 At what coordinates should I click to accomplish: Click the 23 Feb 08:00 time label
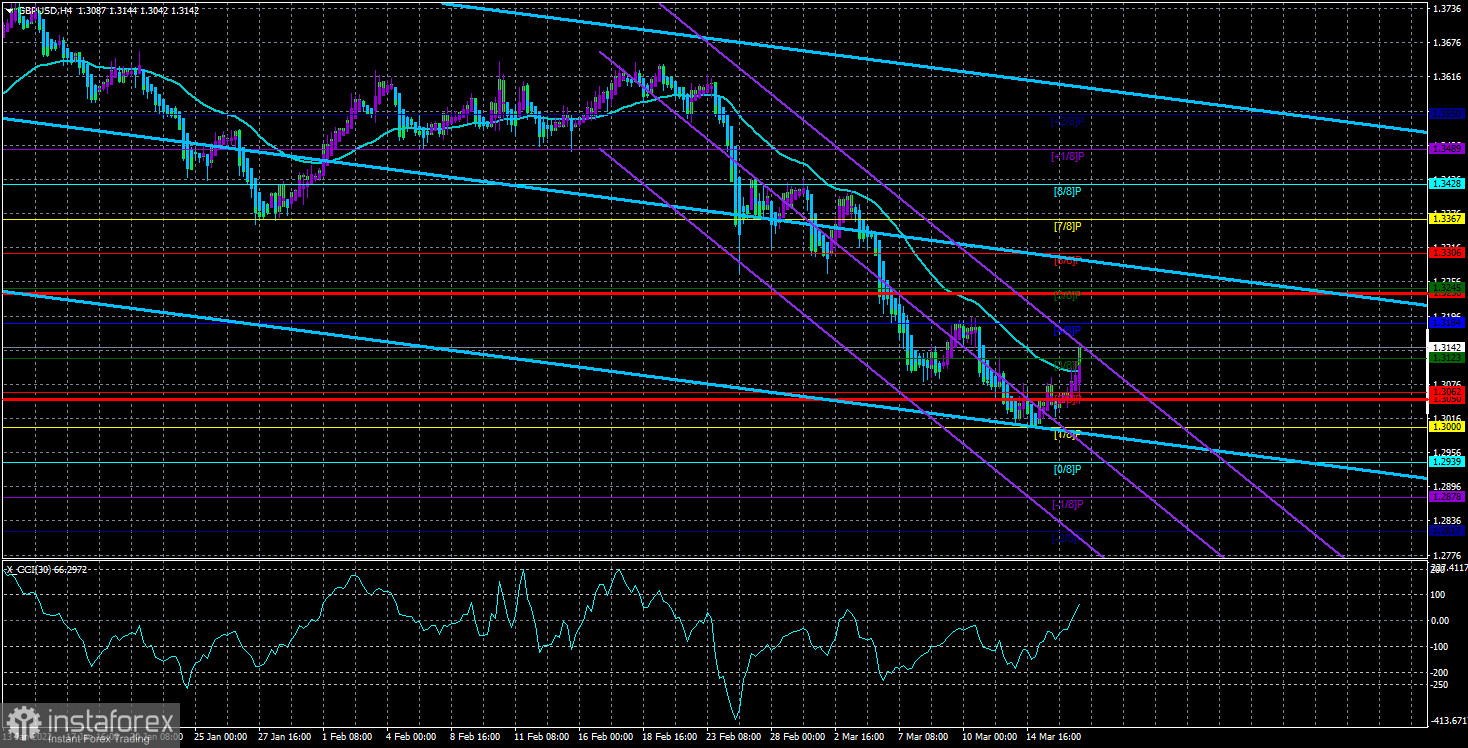point(734,737)
